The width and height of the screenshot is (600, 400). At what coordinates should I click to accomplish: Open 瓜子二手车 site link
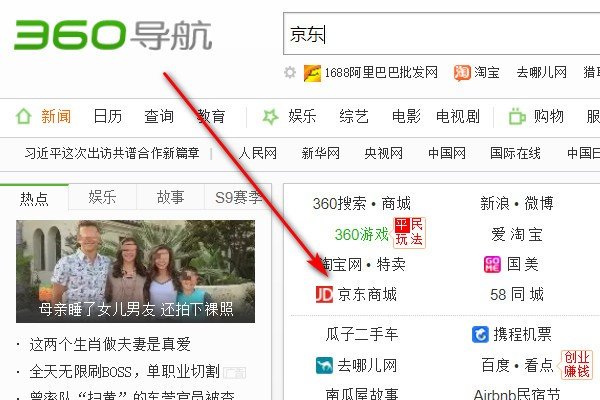click(362, 334)
